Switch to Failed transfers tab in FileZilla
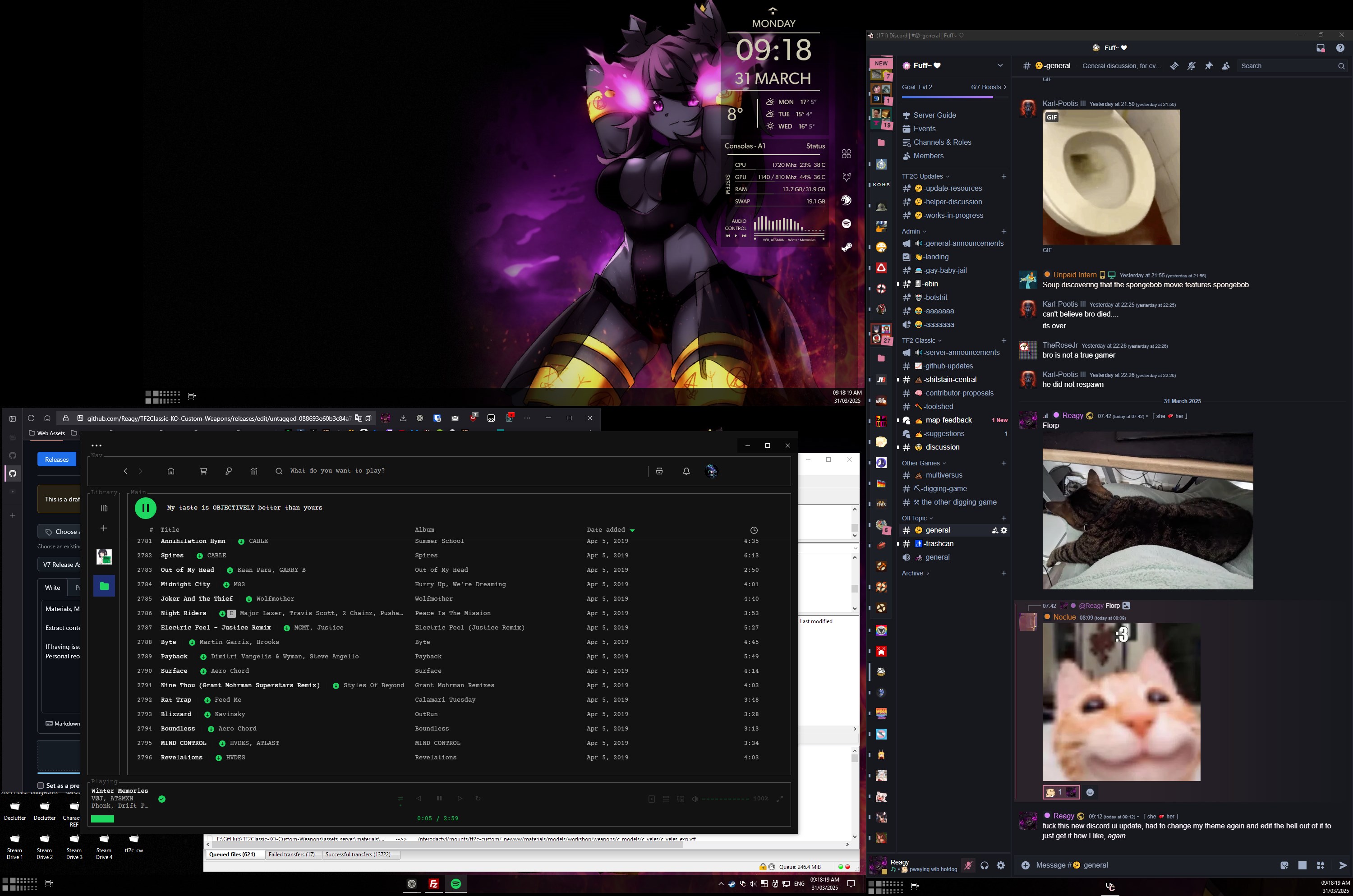The image size is (1353, 896). [x=291, y=855]
